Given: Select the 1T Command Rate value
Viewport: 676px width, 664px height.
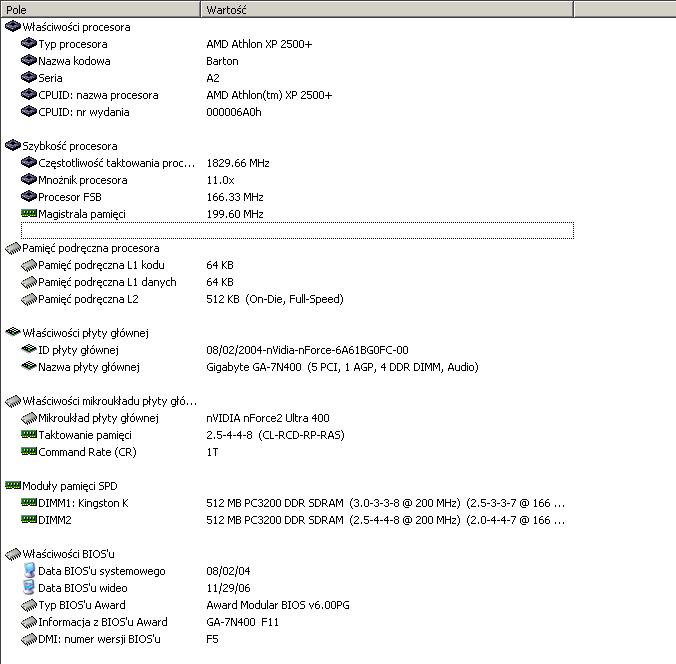Looking at the screenshot, I should 212,452.
